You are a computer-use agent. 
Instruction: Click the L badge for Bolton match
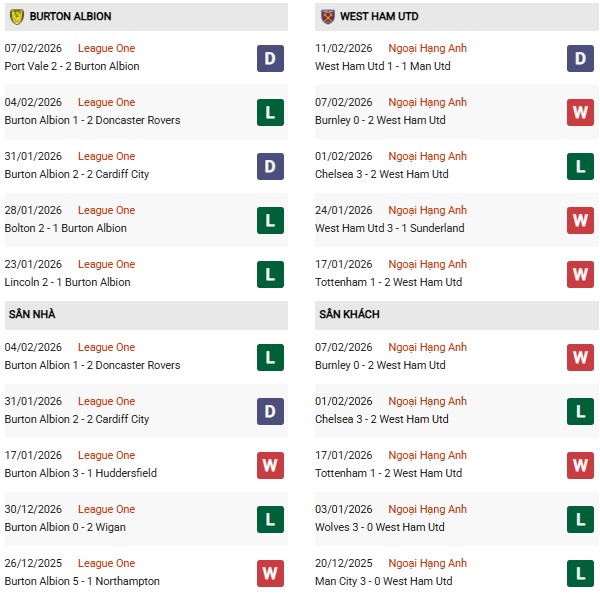[270, 220]
